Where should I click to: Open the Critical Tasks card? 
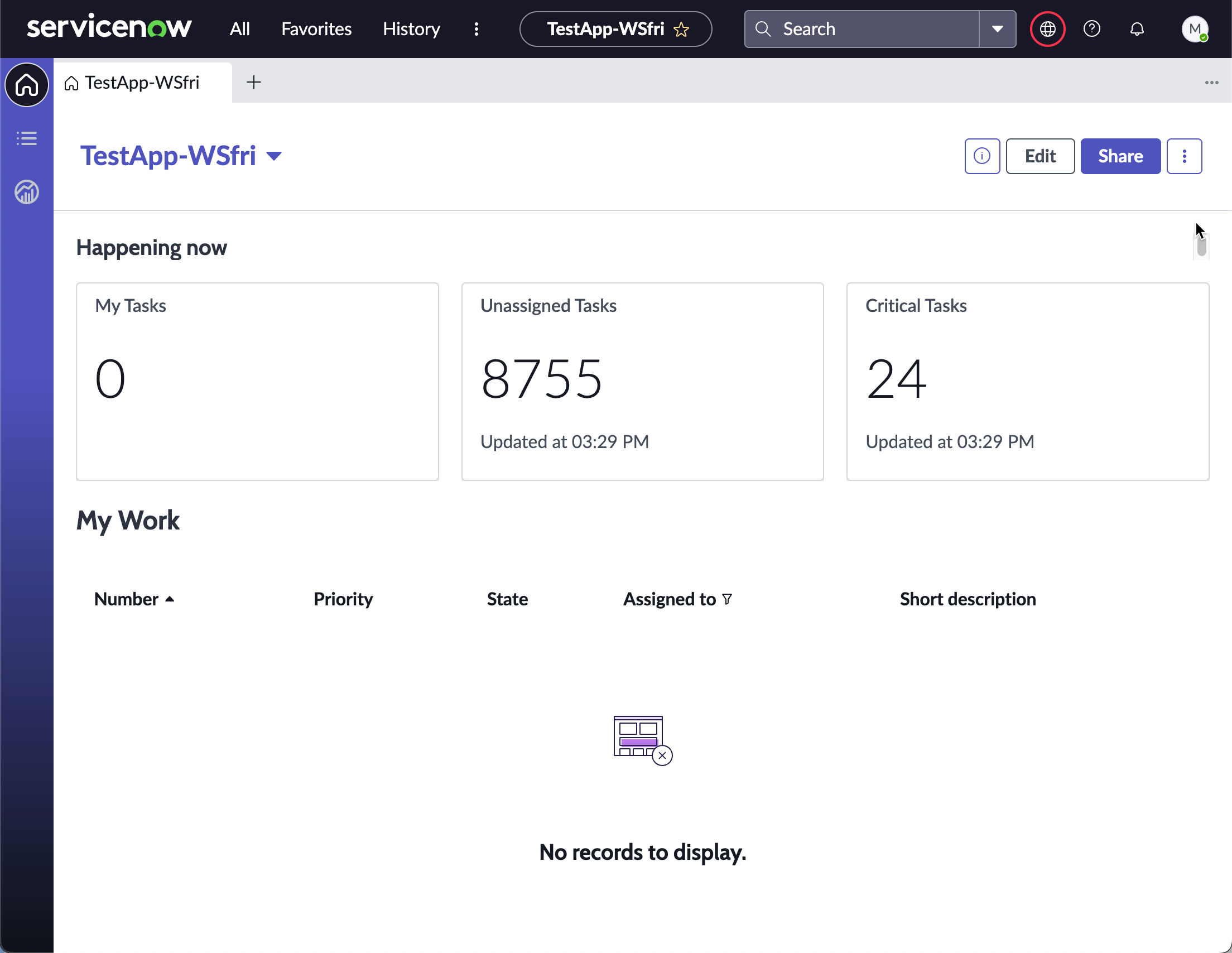click(1028, 382)
